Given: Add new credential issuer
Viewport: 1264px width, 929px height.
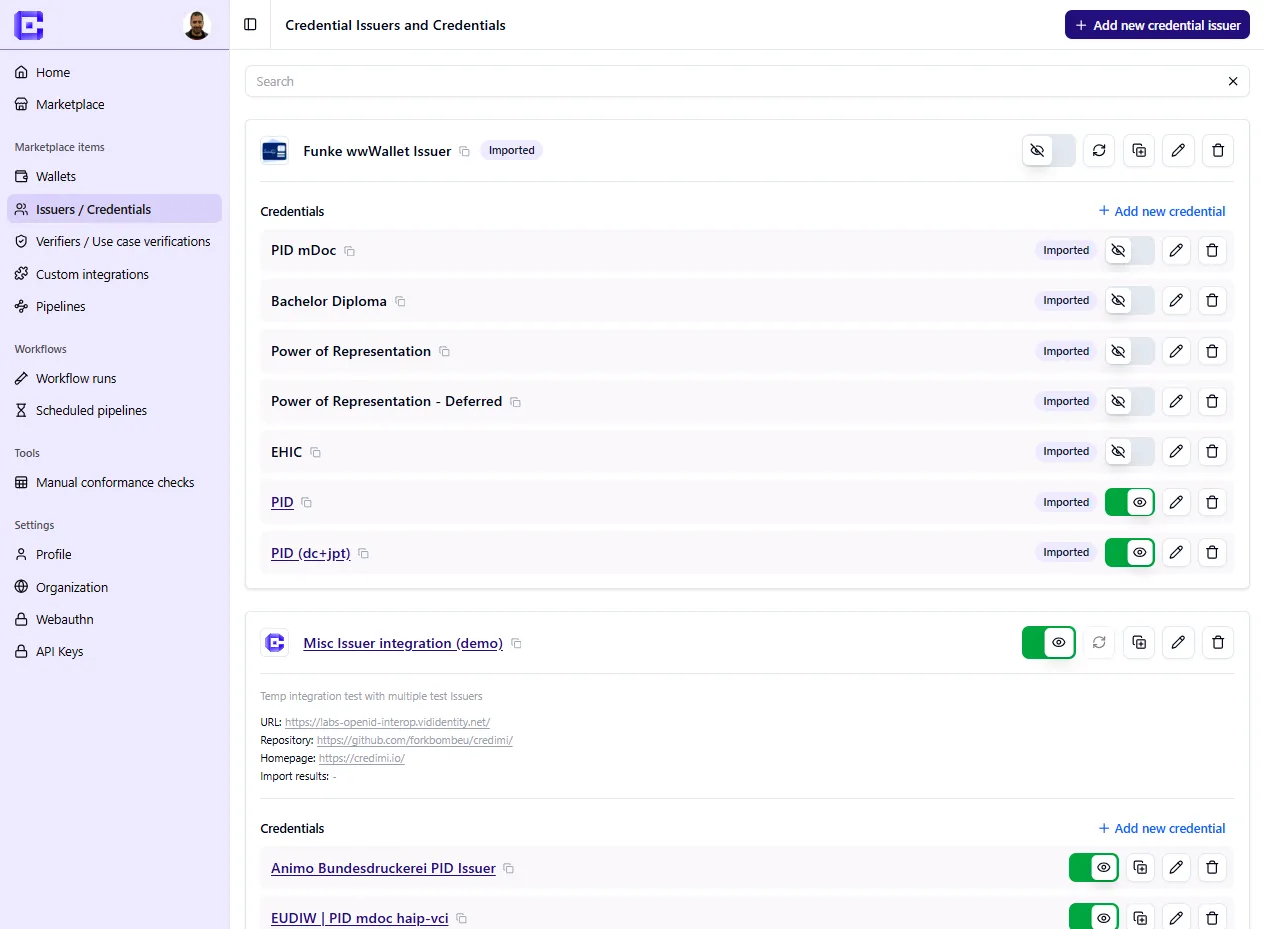Looking at the screenshot, I should (x=1157, y=25).
